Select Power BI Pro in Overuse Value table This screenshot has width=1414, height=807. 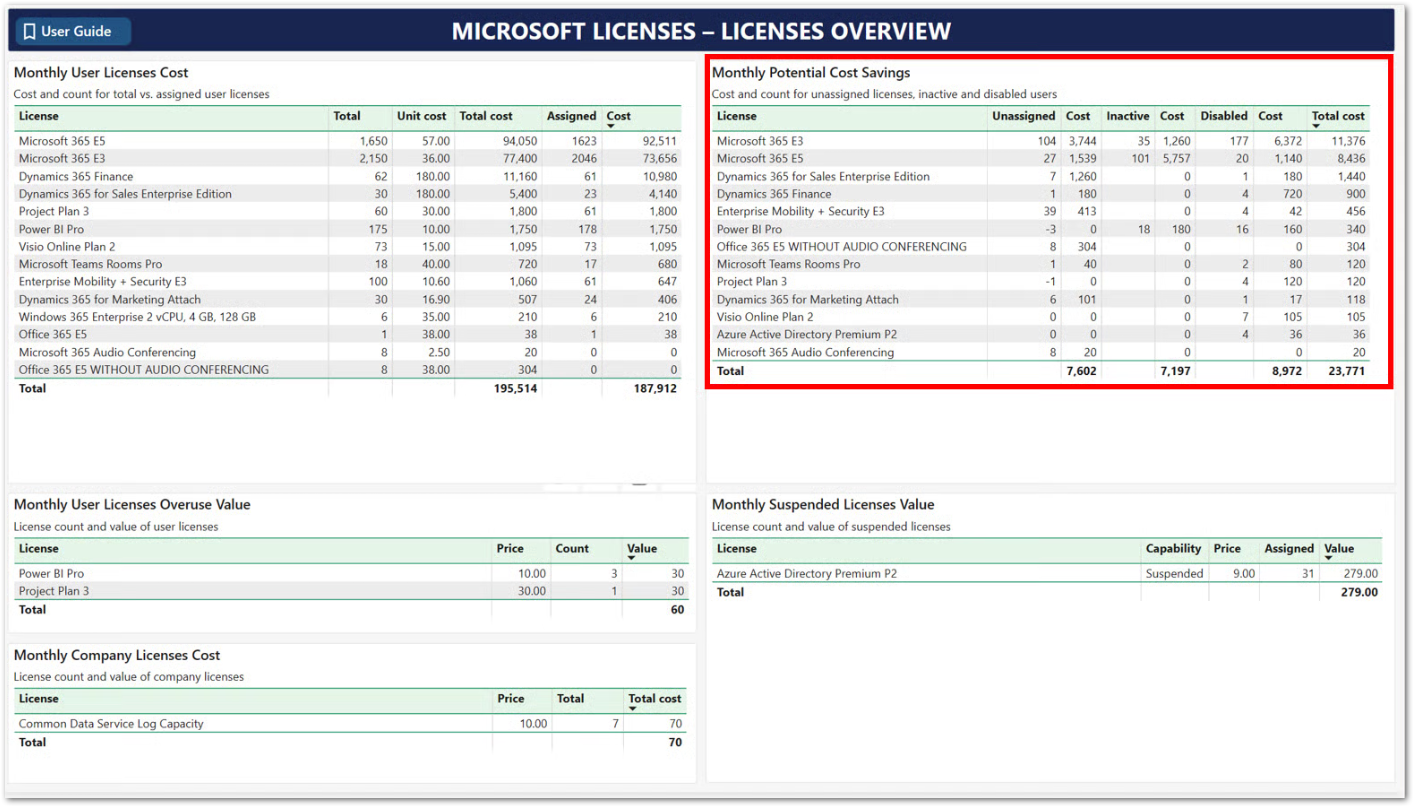51,574
